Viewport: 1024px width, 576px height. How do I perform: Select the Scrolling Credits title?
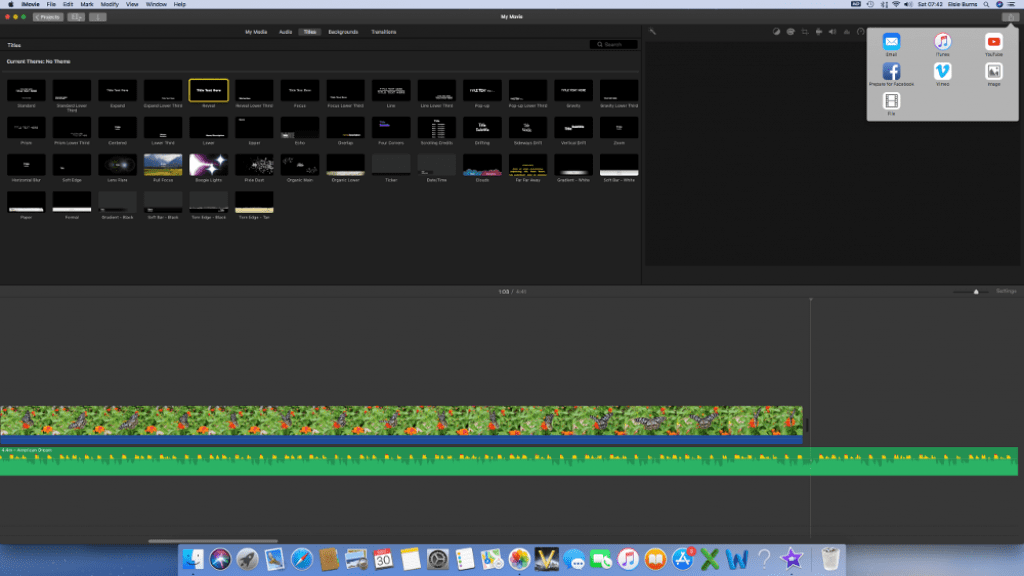[x=436, y=127]
